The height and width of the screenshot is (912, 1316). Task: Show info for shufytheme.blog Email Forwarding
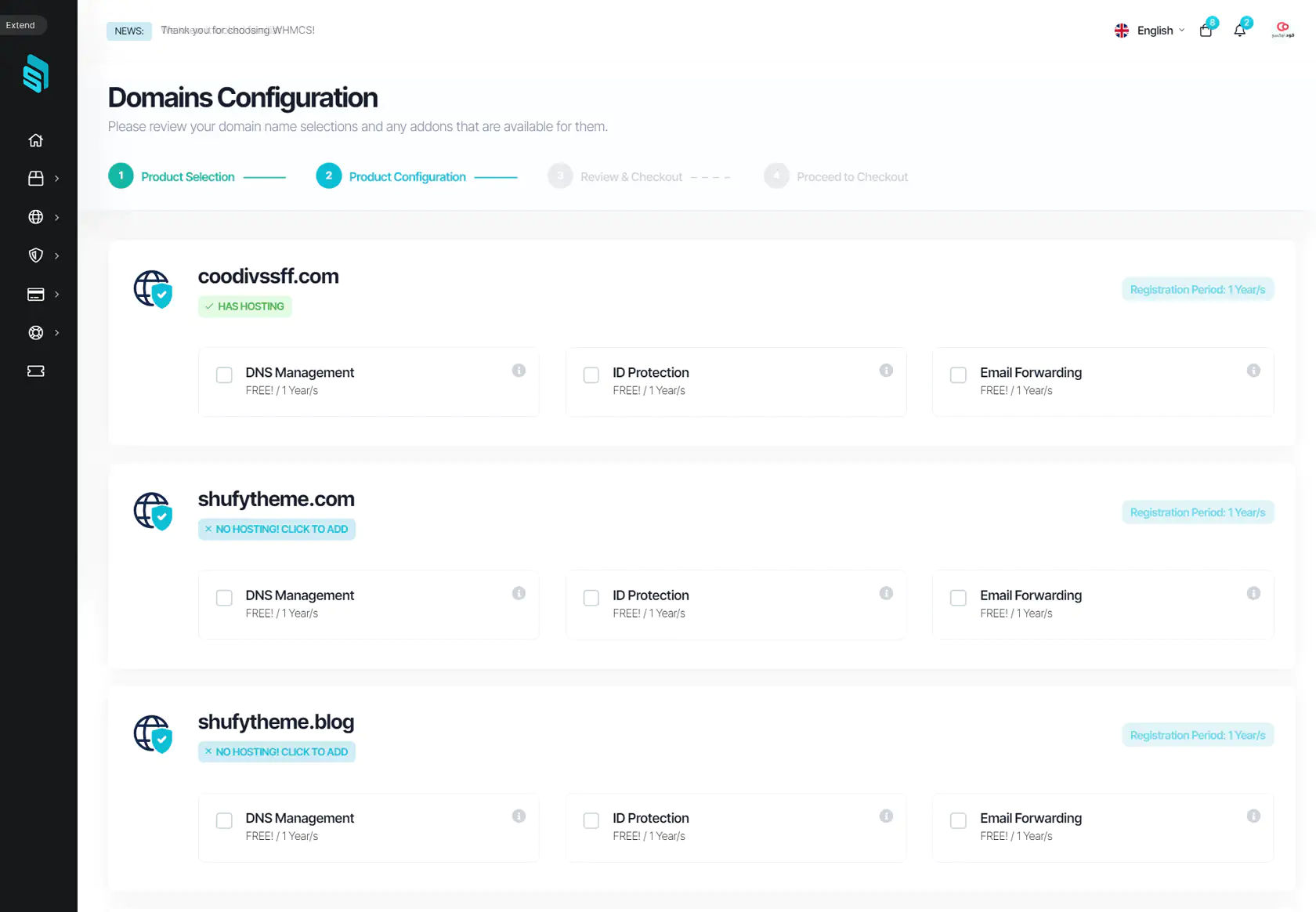click(1253, 816)
